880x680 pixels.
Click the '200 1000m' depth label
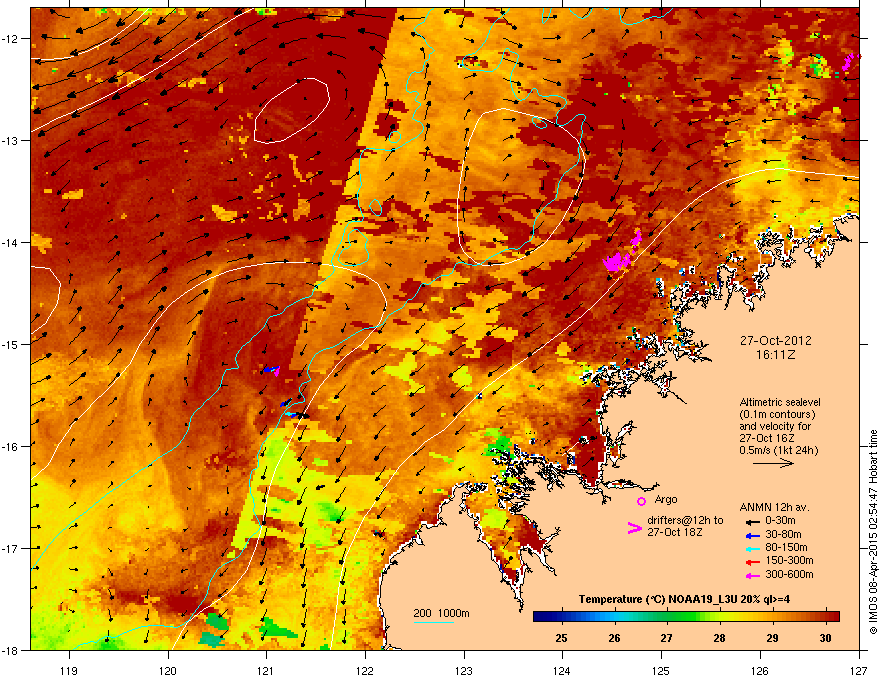click(441, 613)
